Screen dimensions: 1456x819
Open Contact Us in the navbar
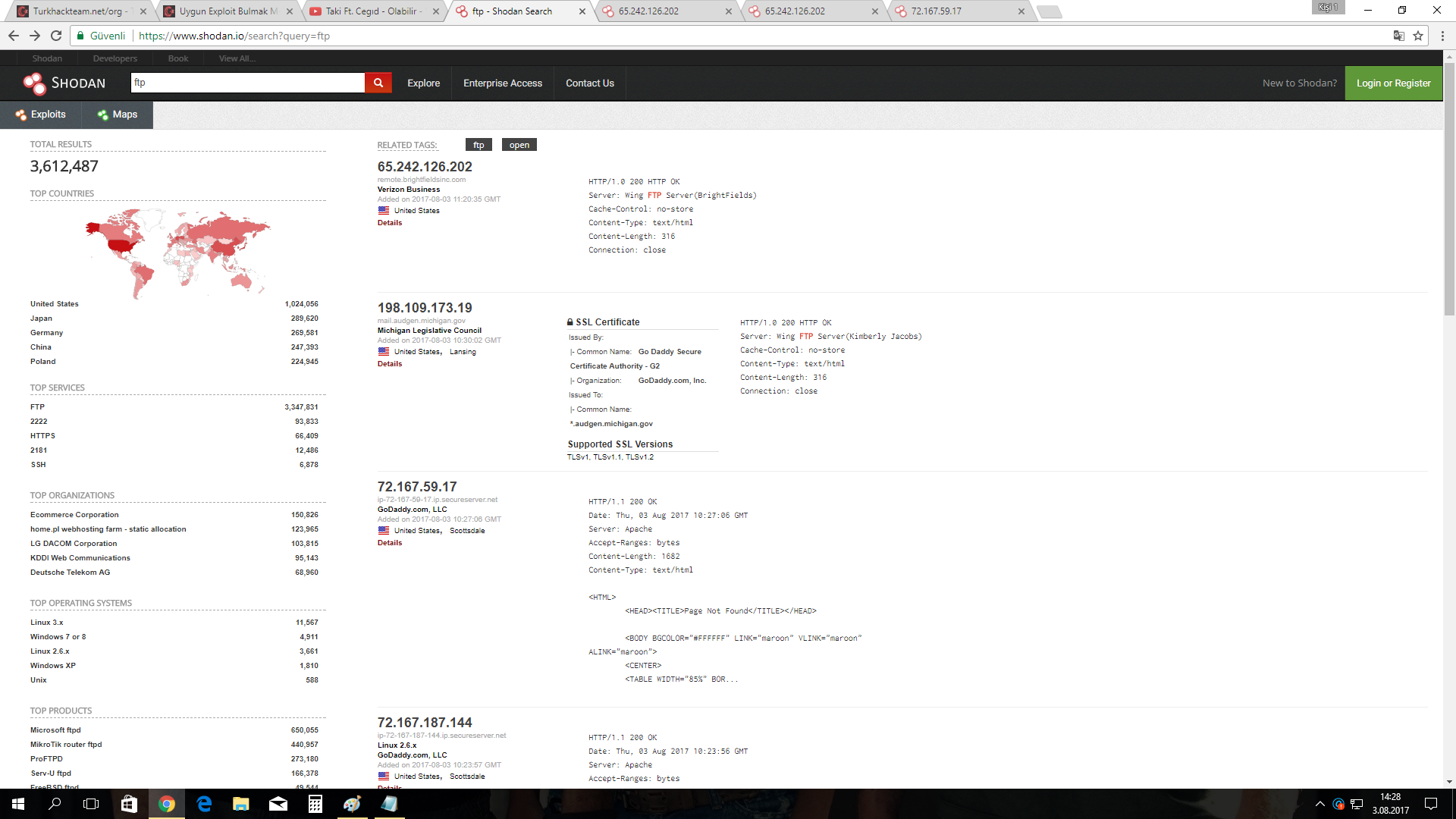(590, 83)
